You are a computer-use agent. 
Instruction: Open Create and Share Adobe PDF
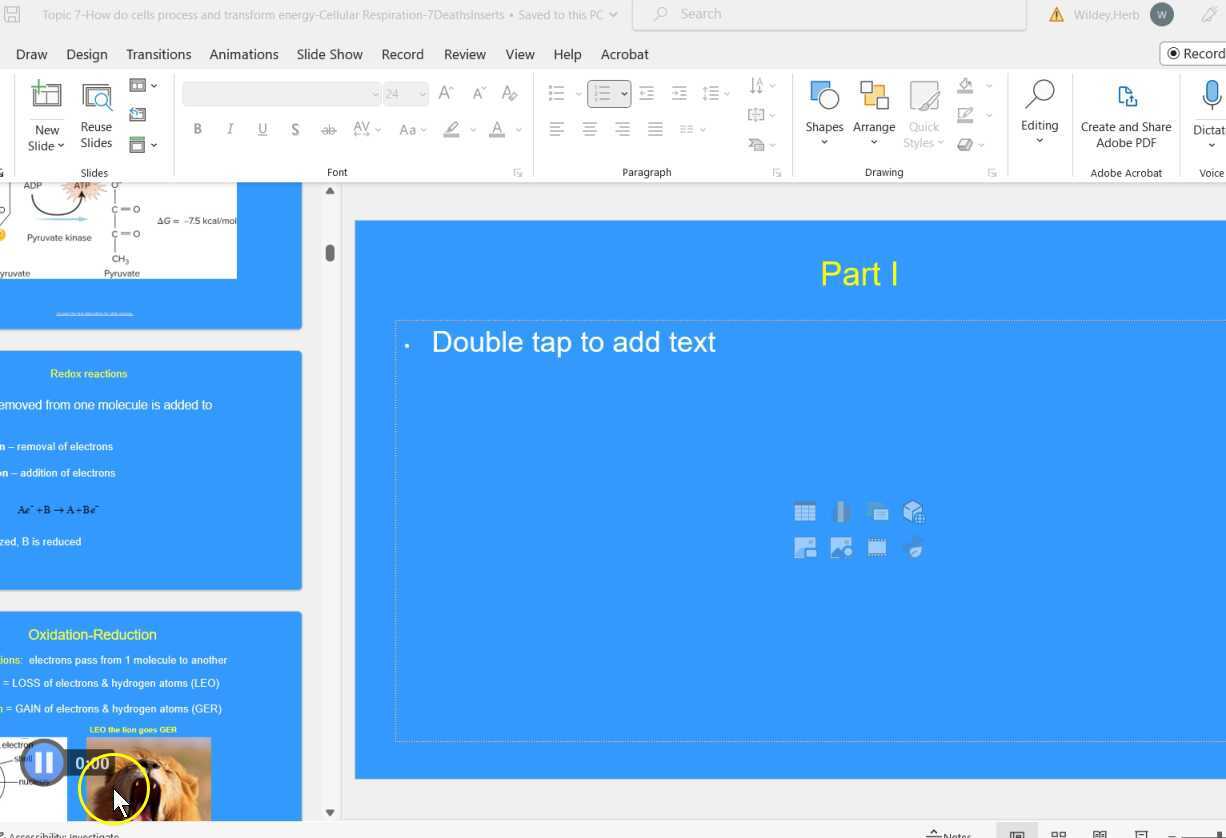(1125, 116)
